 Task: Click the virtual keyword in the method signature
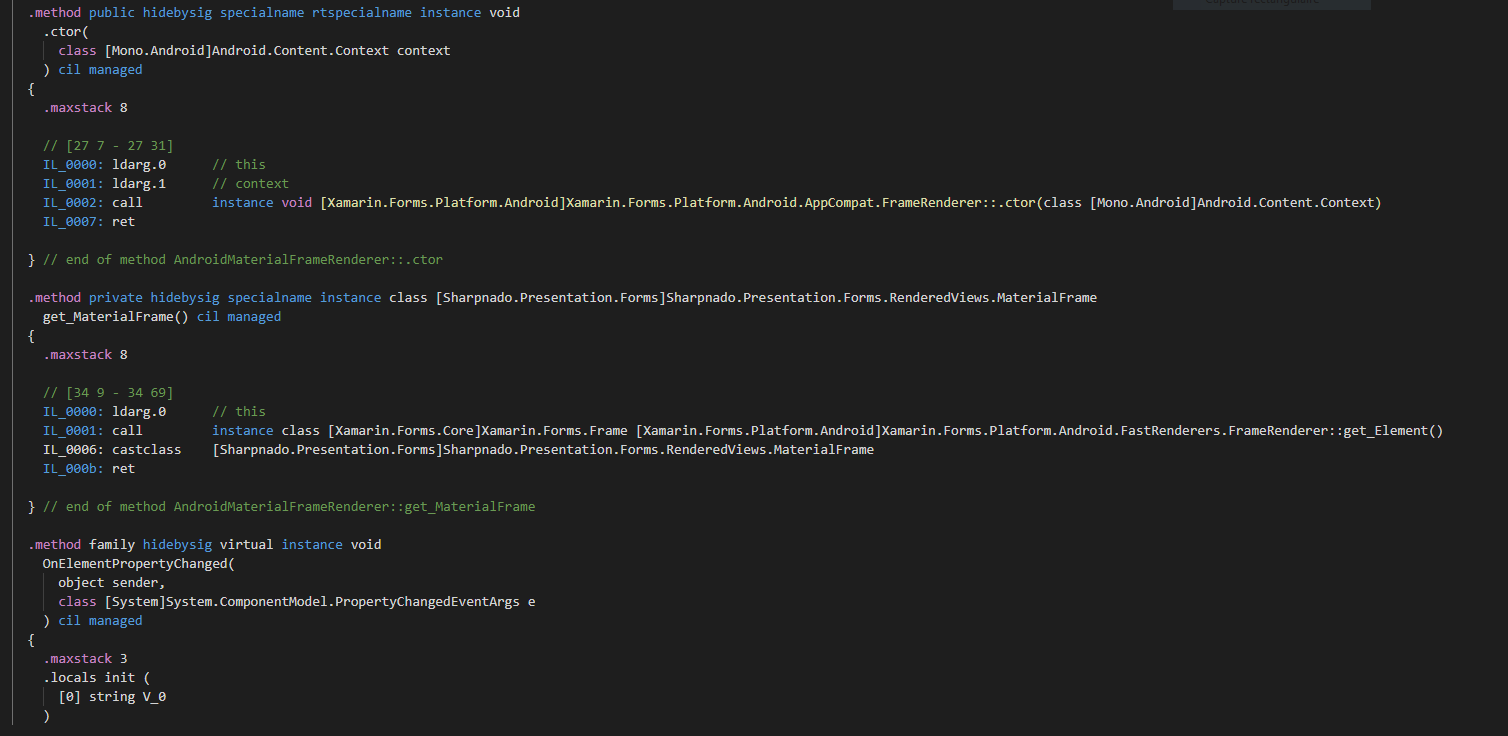tap(246, 545)
